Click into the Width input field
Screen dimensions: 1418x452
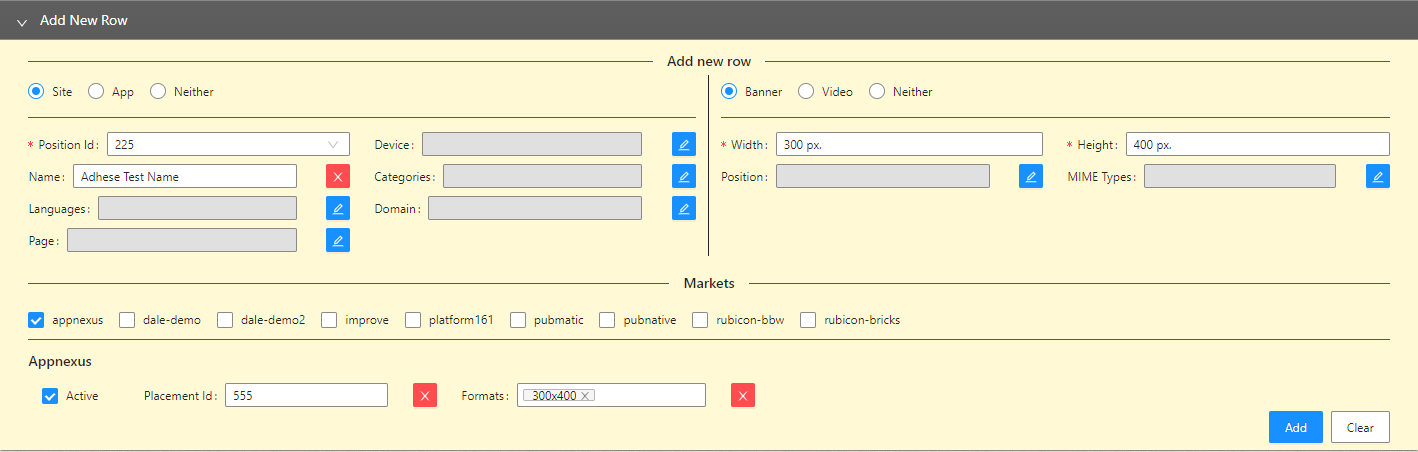tap(908, 144)
